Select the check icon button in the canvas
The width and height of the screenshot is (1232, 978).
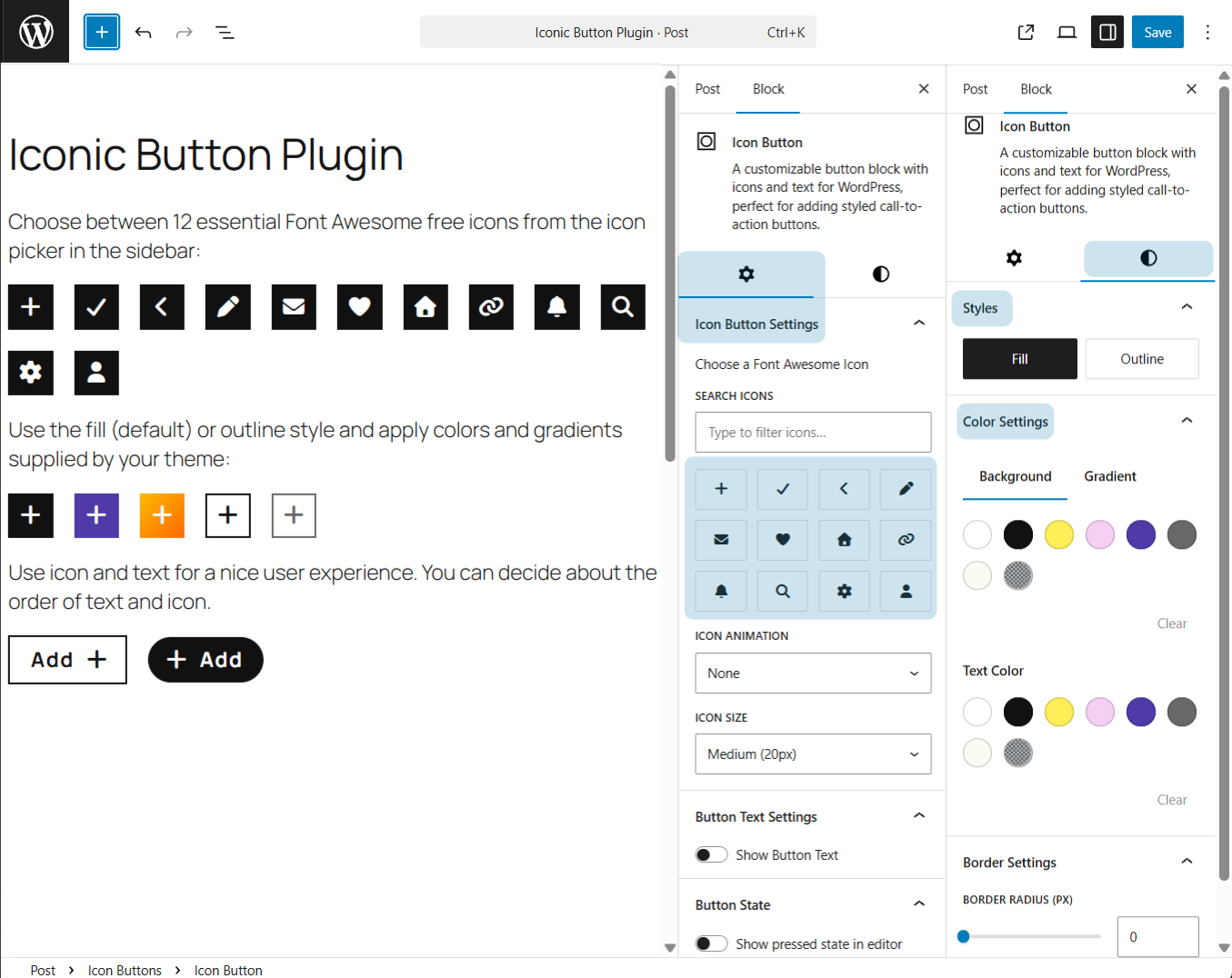tap(96, 307)
